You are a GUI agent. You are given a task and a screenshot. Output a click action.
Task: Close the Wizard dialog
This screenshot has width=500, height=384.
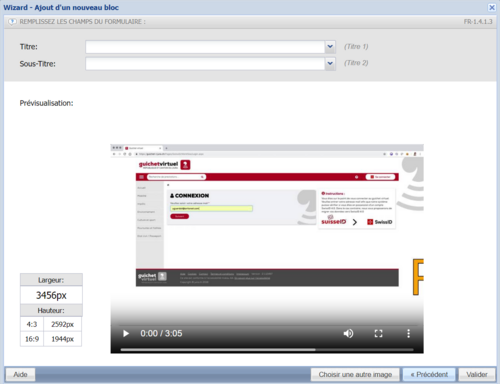(x=492, y=7)
